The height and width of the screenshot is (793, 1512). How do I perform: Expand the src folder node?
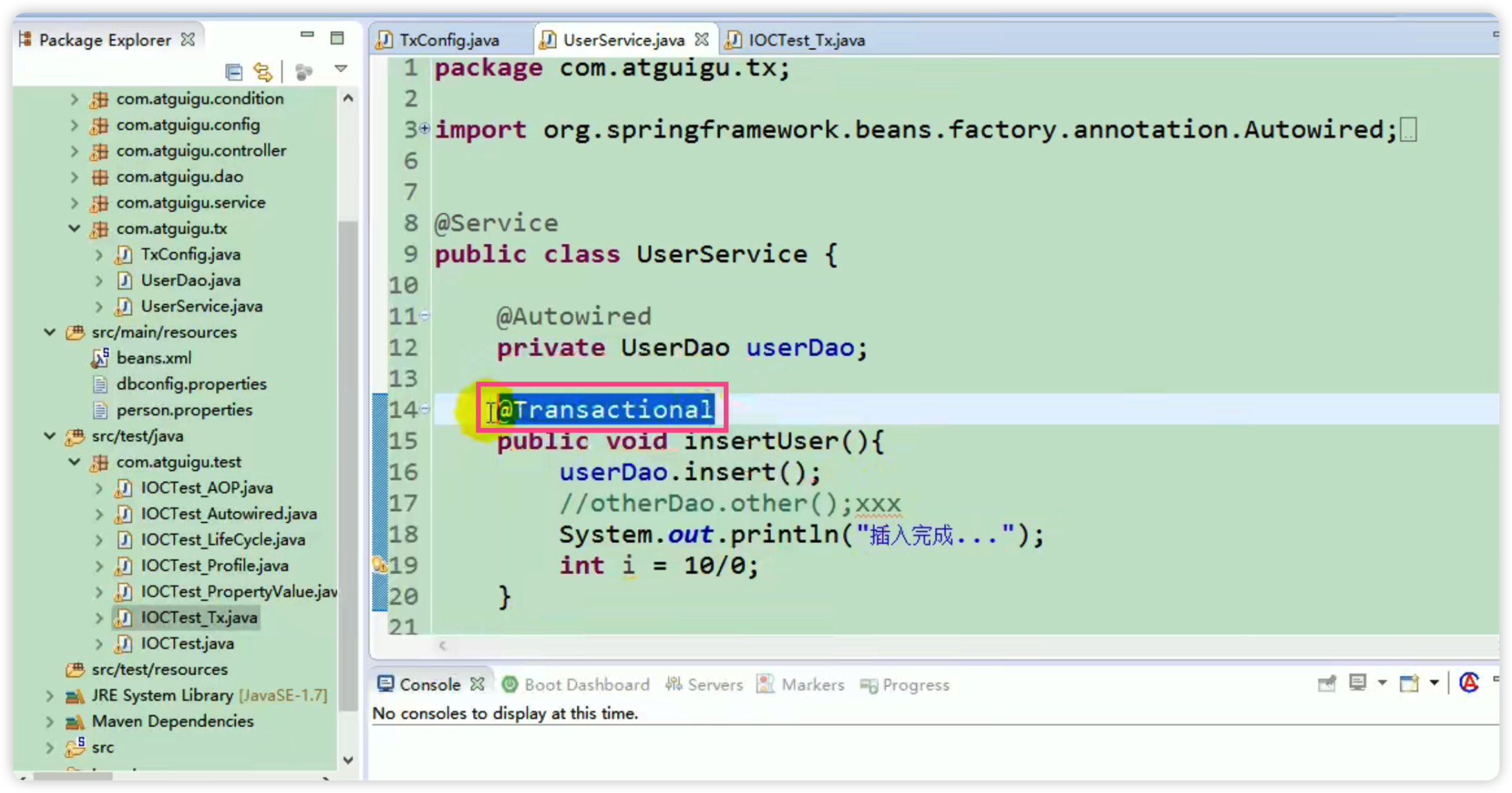pos(50,747)
